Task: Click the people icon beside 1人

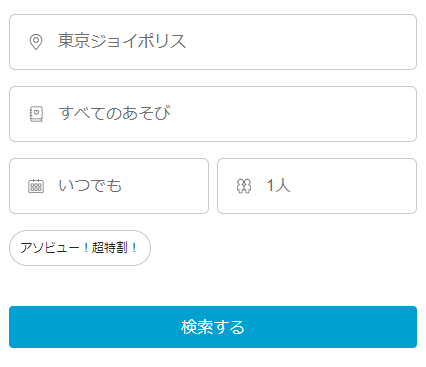Action: tap(244, 186)
